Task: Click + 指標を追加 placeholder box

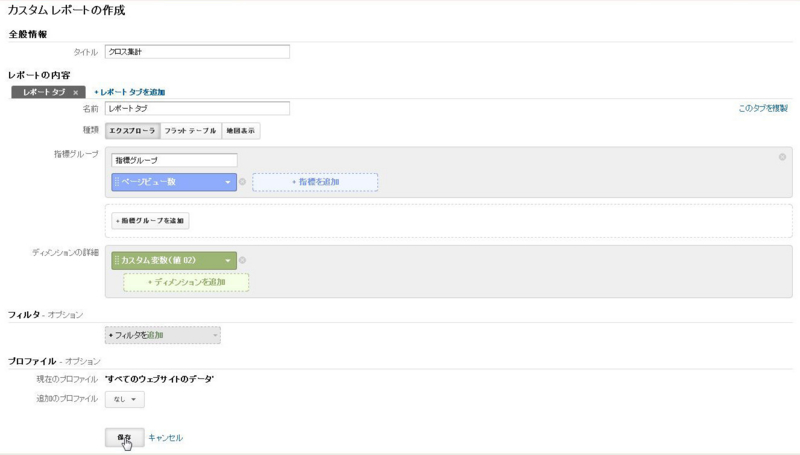Action: [x=315, y=182]
